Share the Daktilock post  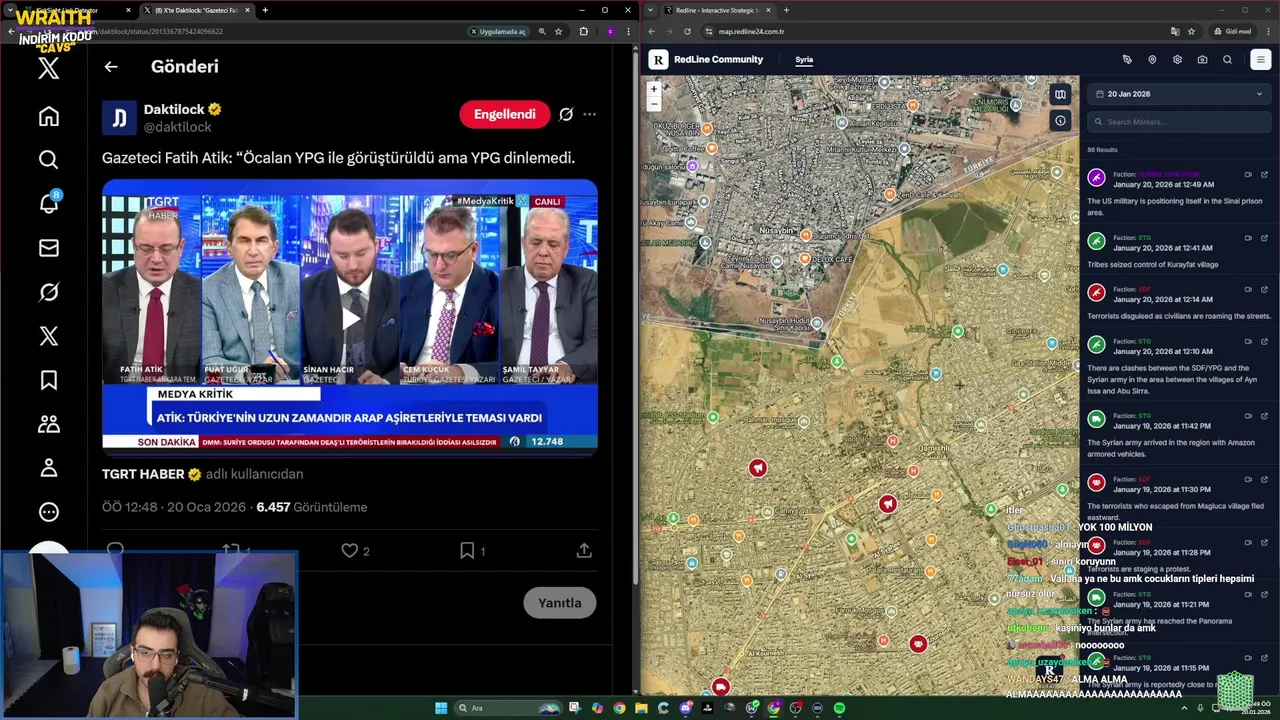(584, 550)
